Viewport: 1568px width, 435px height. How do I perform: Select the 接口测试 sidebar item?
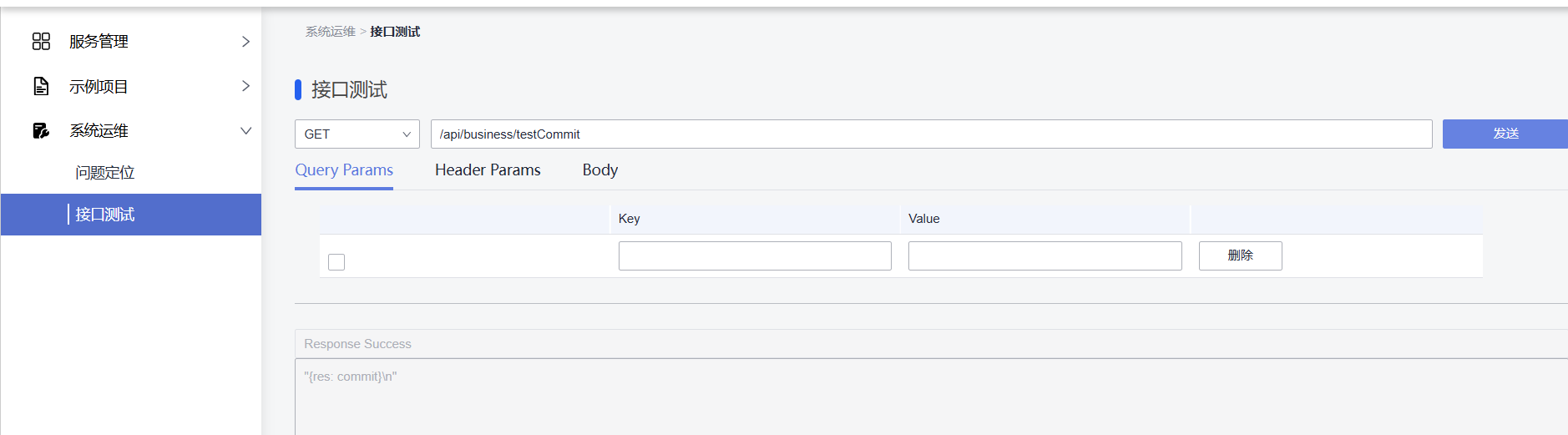point(105,215)
